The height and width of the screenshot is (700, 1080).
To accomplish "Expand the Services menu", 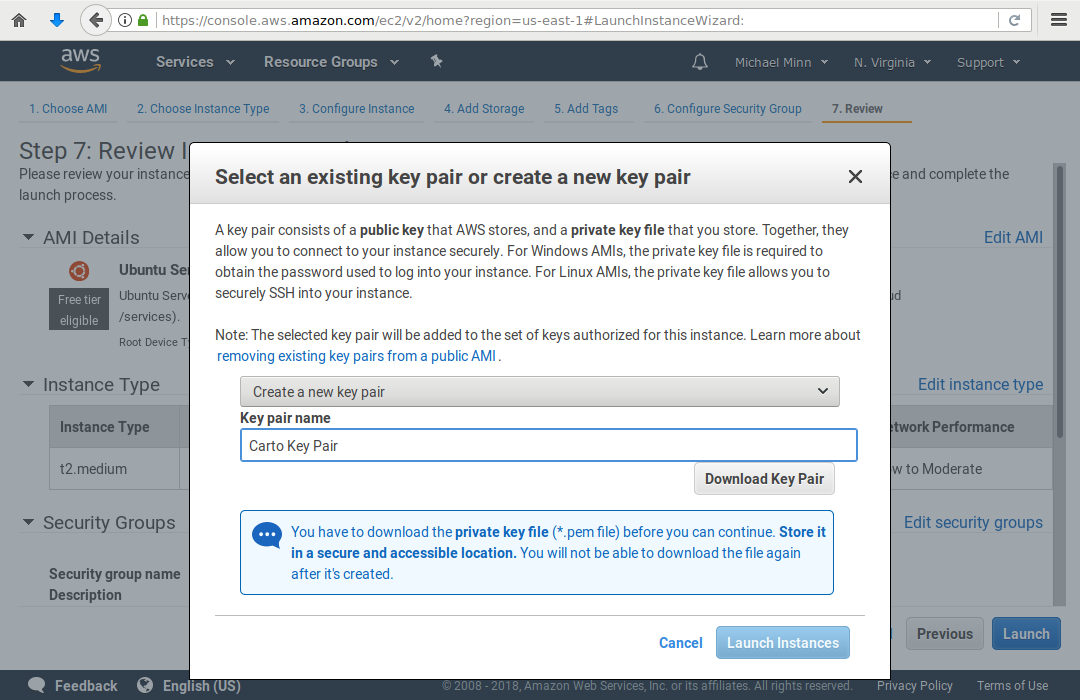I will [195, 62].
